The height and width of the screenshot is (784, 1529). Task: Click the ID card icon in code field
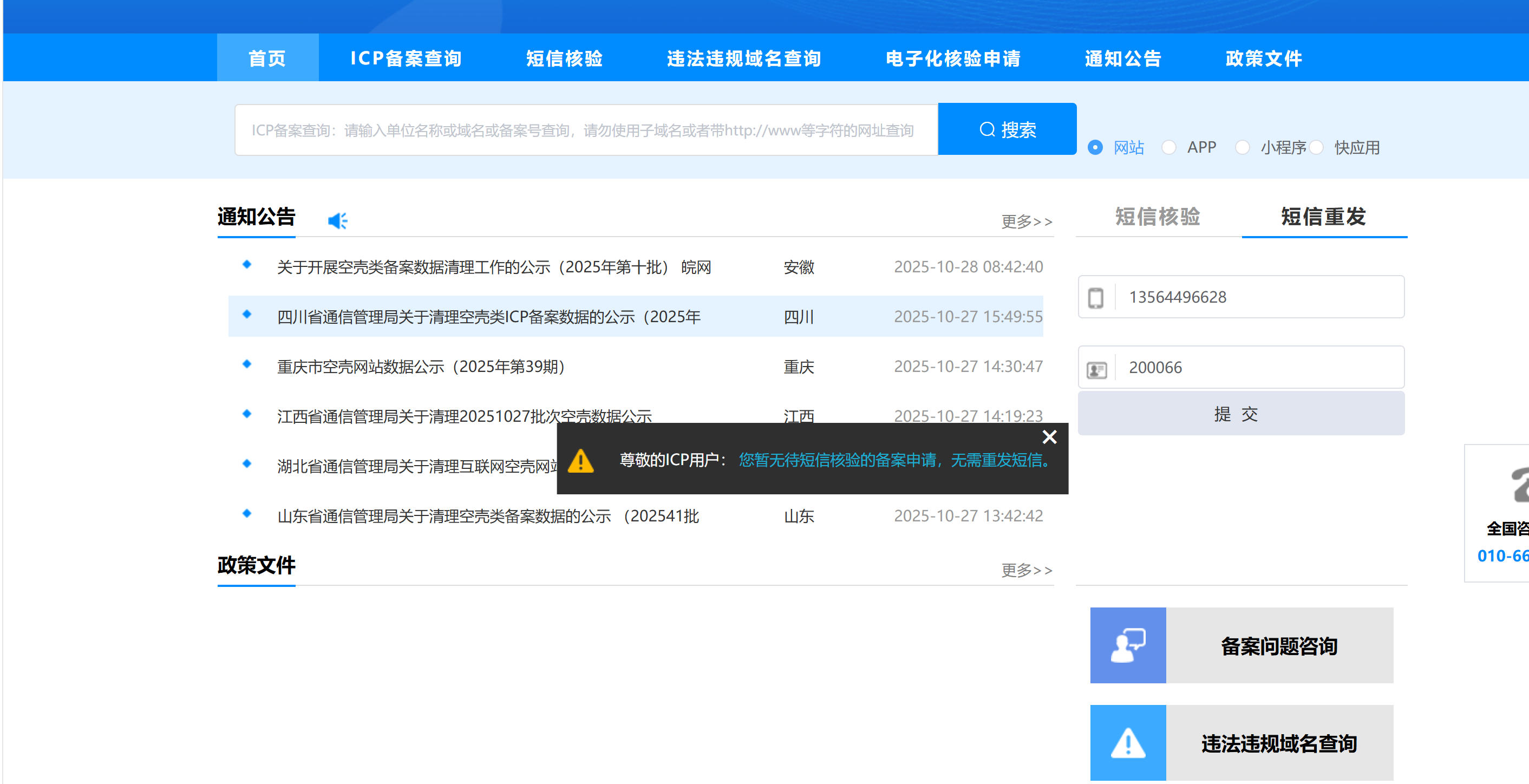click(1096, 370)
